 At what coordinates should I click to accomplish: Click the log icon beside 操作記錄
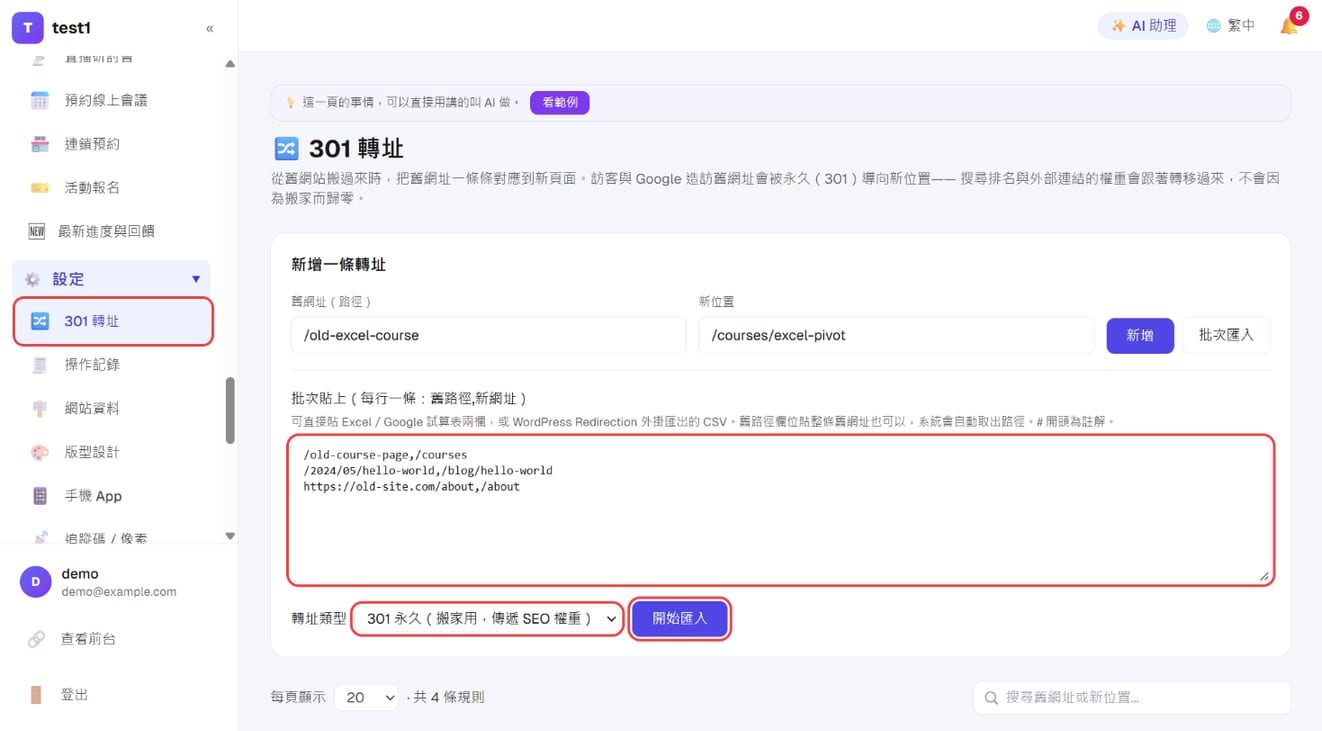[x=39, y=365]
